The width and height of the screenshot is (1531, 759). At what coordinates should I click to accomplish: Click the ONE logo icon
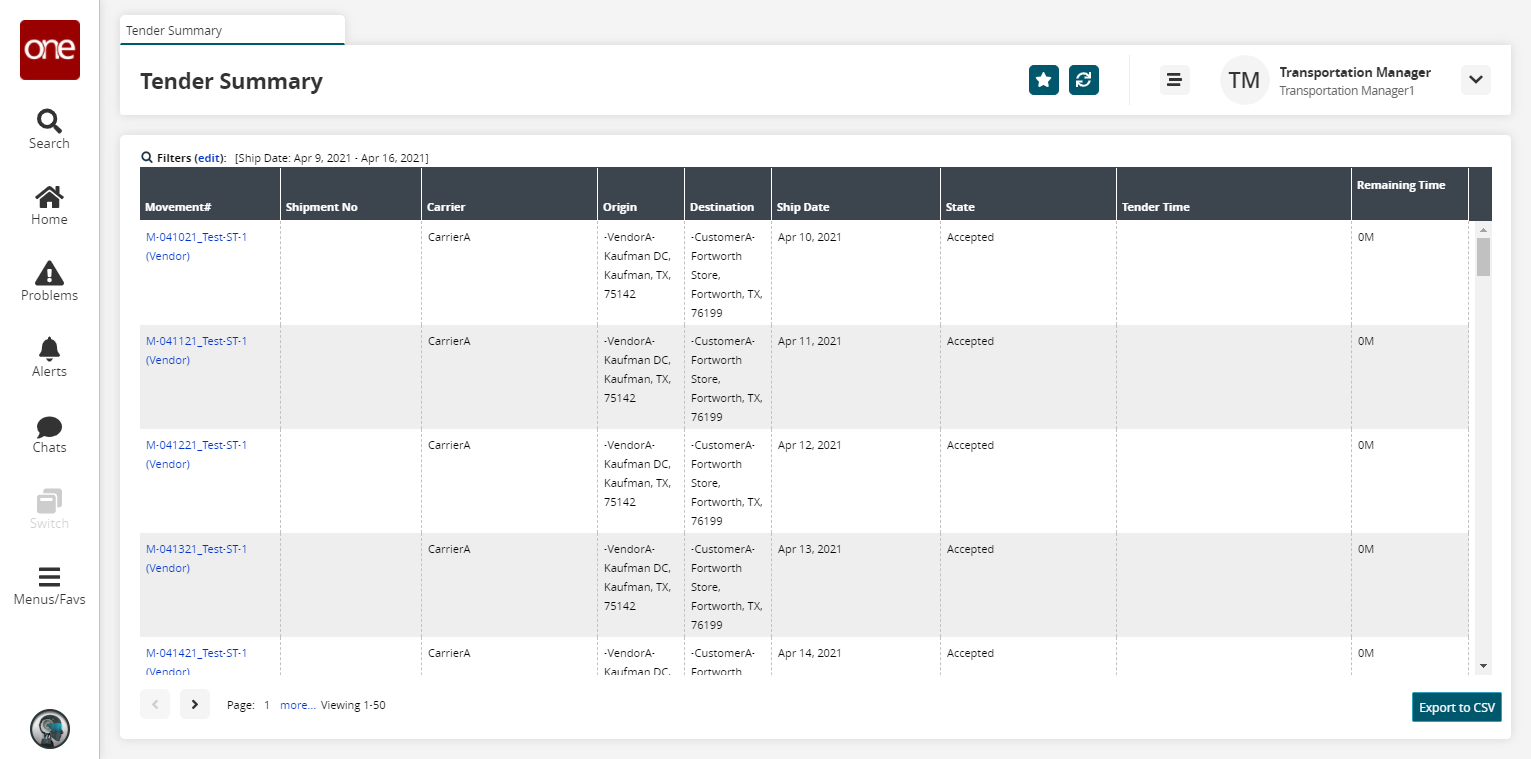[x=49, y=50]
